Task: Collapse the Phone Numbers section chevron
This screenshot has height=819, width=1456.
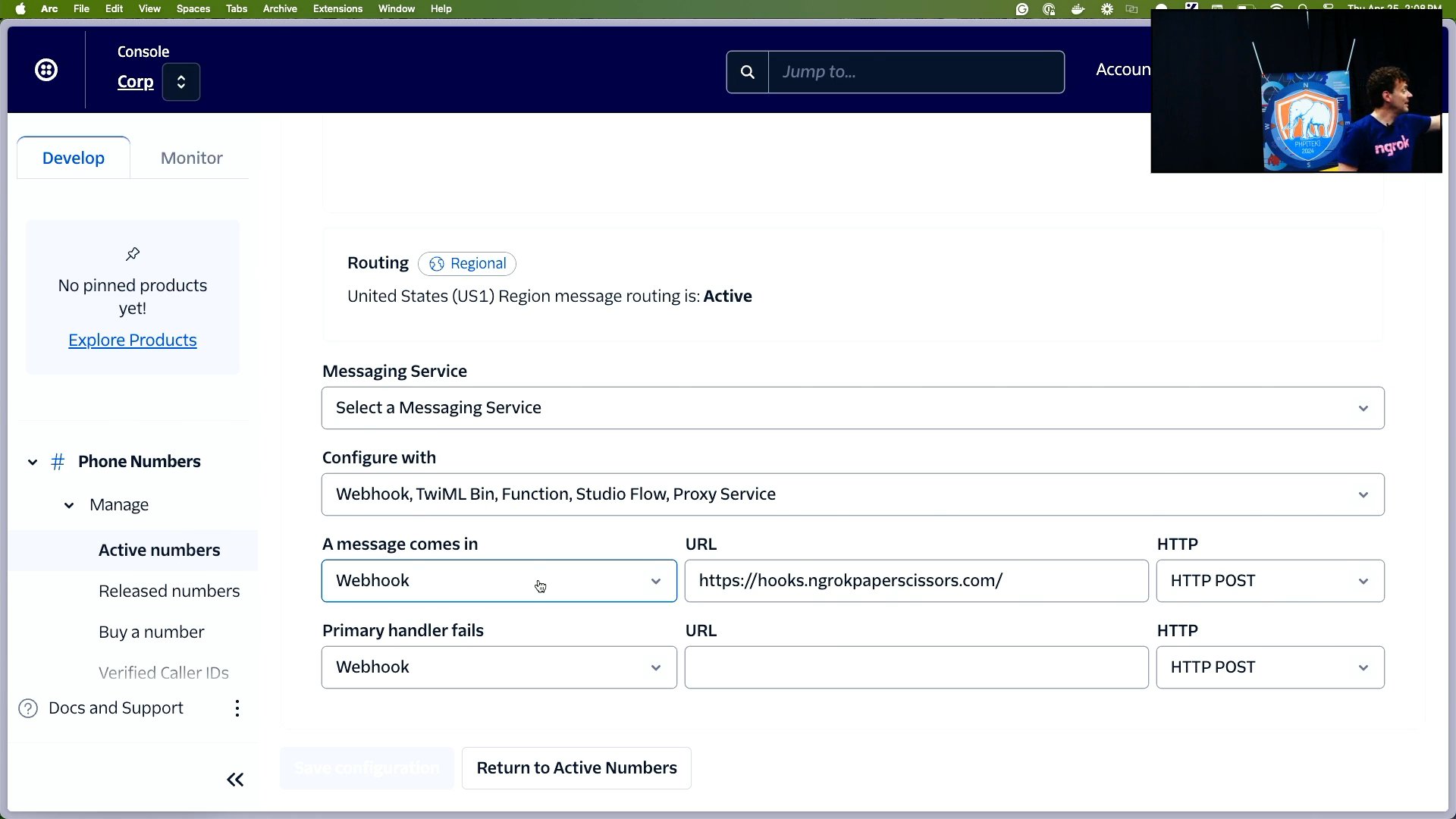Action: (x=33, y=462)
